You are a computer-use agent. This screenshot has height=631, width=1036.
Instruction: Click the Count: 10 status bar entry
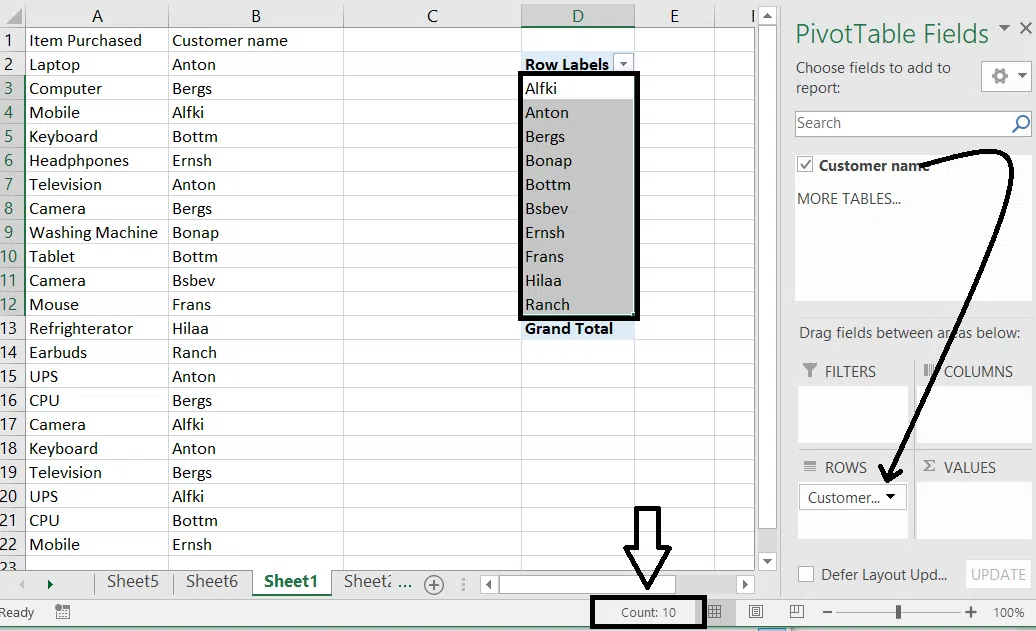click(x=648, y=612)
